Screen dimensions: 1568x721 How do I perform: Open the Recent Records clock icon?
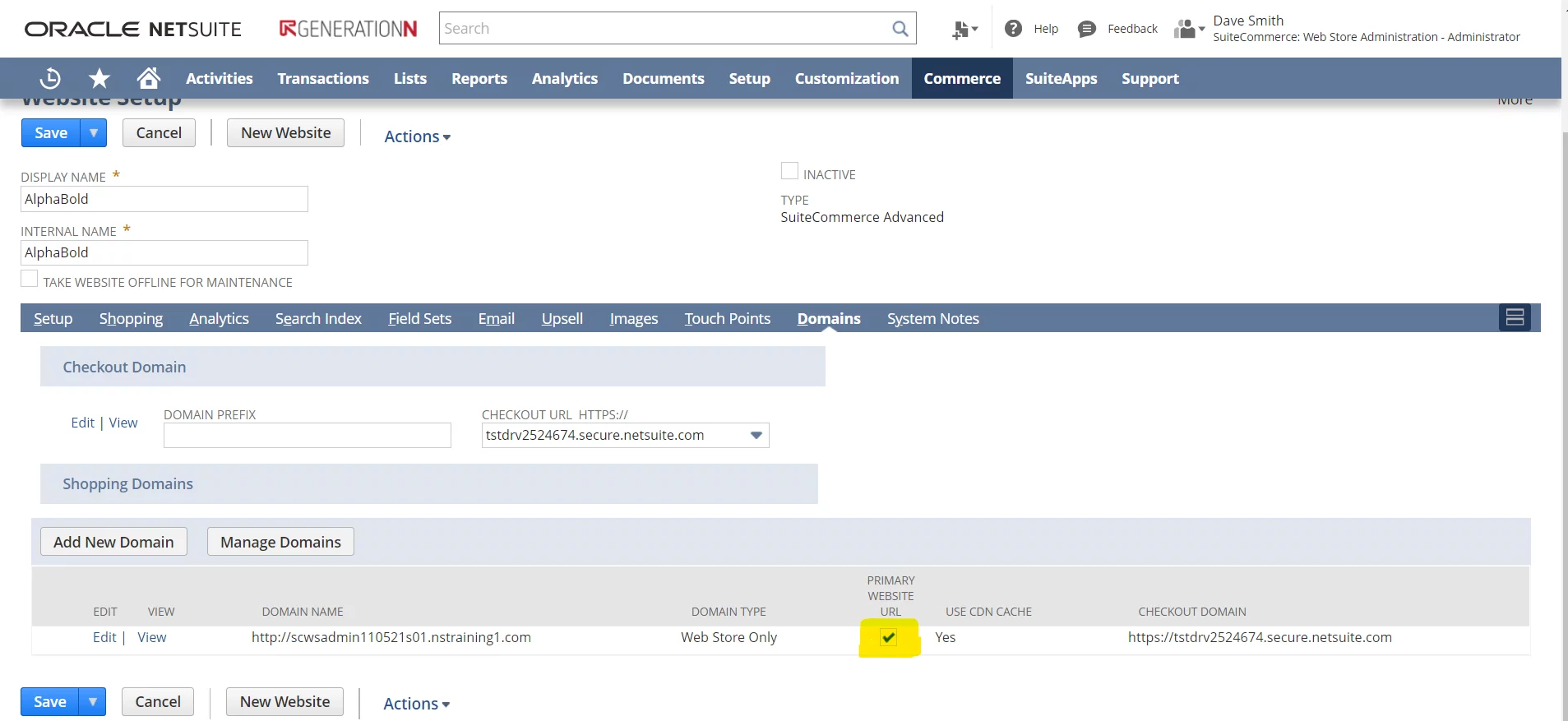[x=50, y=78]
